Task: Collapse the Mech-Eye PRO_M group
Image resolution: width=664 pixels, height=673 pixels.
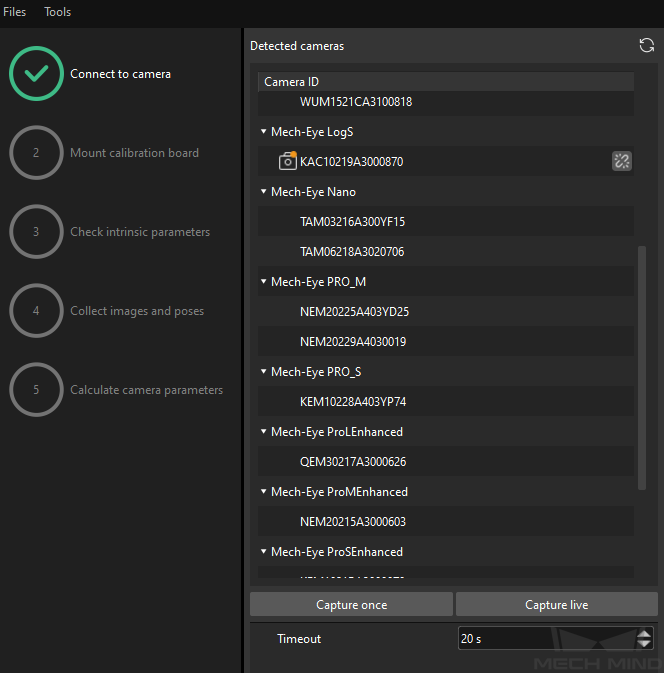Action: (x=264, y=282)
